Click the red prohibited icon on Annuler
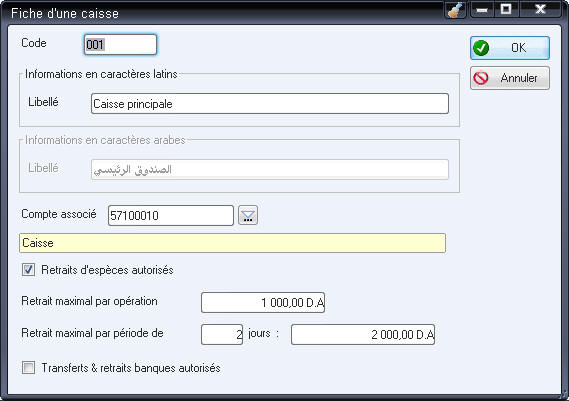This screenshot has width=569, height=401. coord(481,78)
